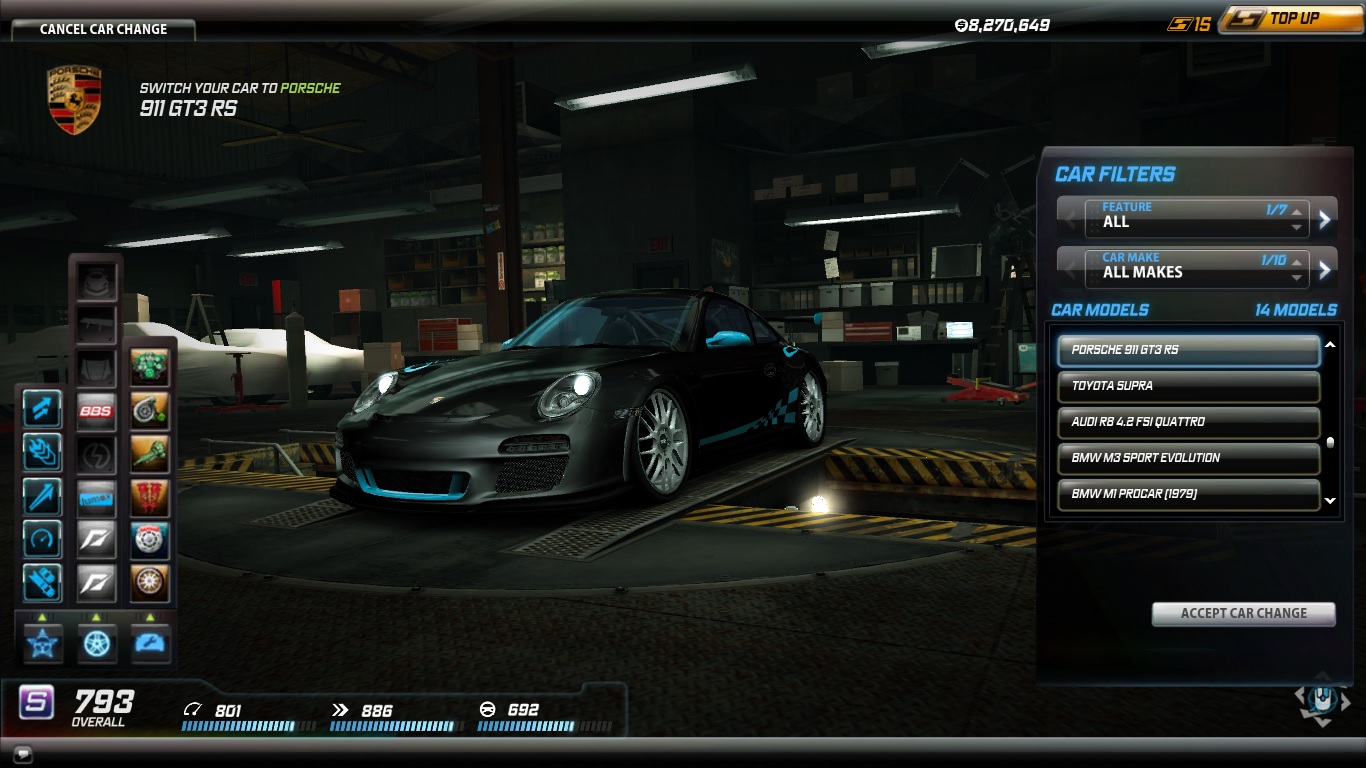Click the Car Make 1/10 stepper arrows
The height and width of the screenshot is (768, 1366).
point(1297,270)
